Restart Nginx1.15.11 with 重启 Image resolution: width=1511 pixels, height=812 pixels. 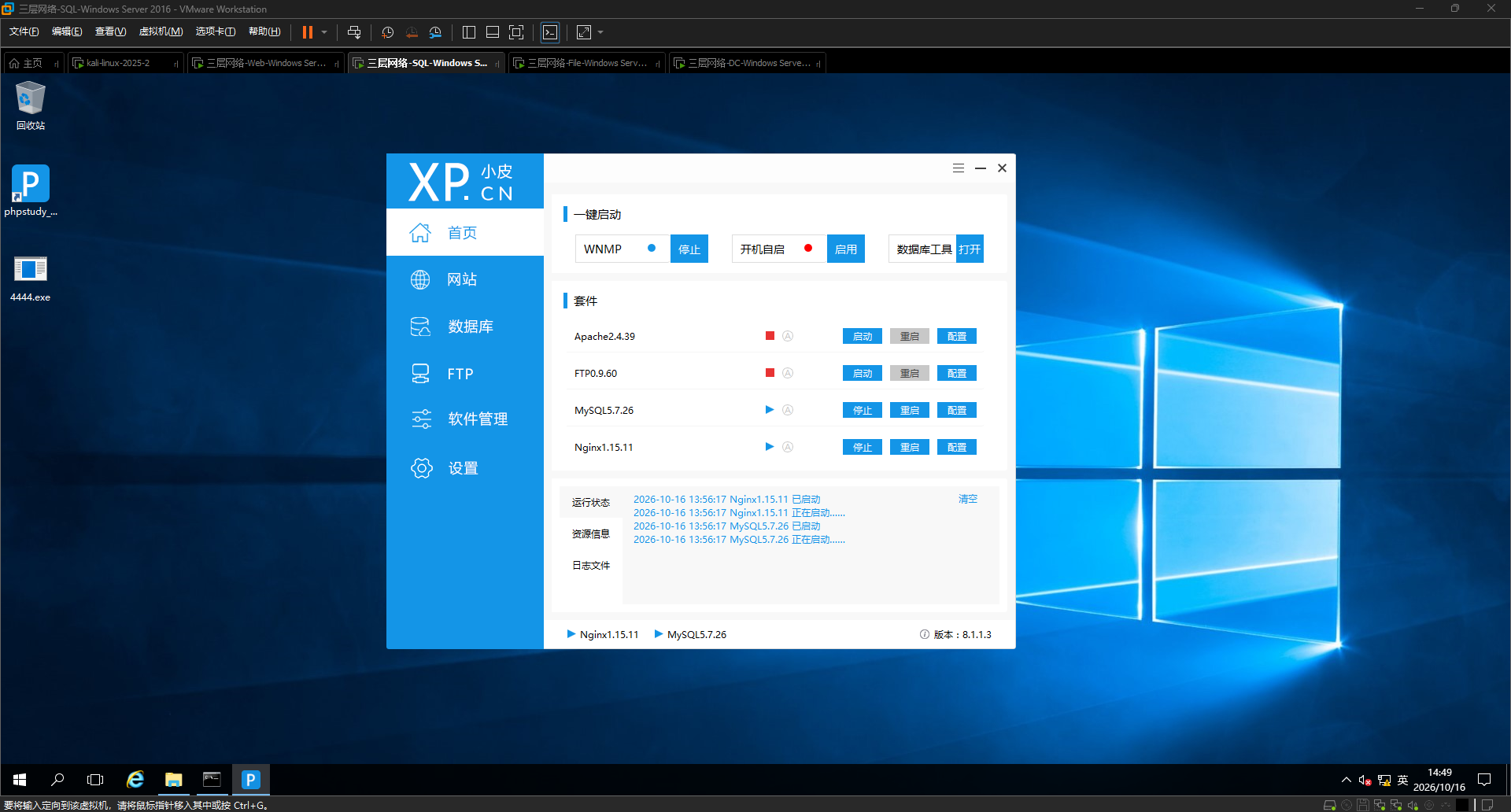click(x=910, y=447)
